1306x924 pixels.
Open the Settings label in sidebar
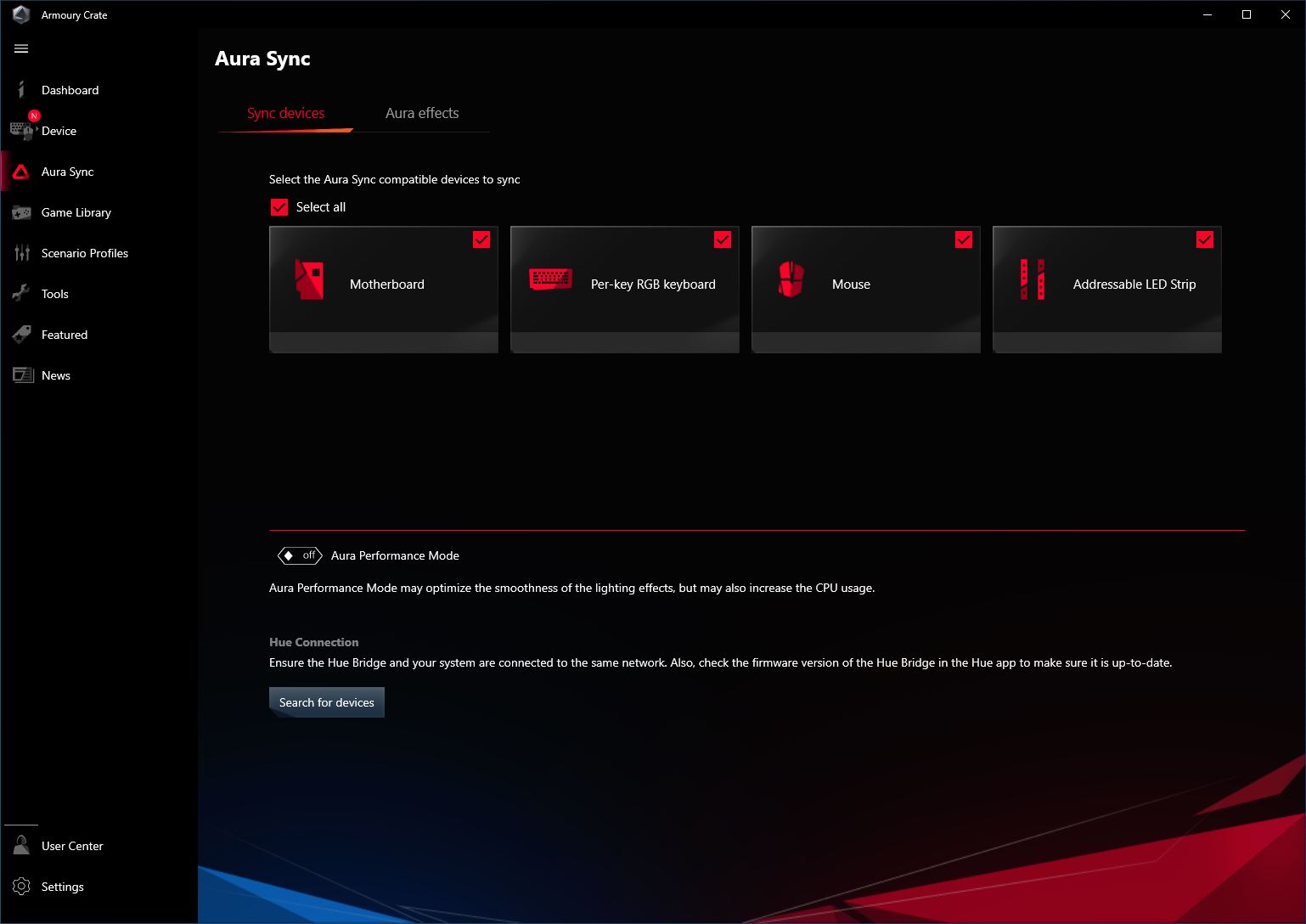63,887
